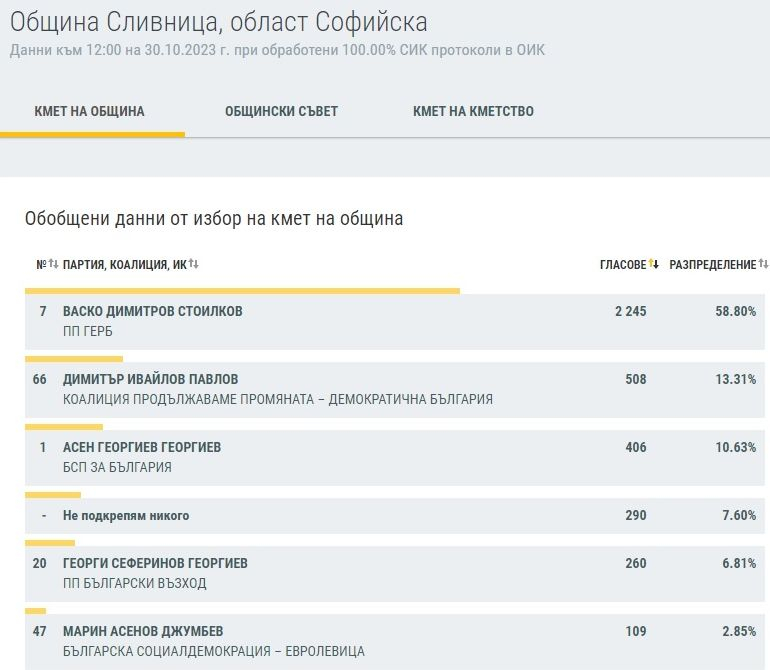Image resolution: width=770 pixels, height=670 pixels.
Task: Click the yellow bar above ВАСКО ДИМИТРОВ СТОИЛКОВ
Action: pyautogui.click(x=243, y=291)
